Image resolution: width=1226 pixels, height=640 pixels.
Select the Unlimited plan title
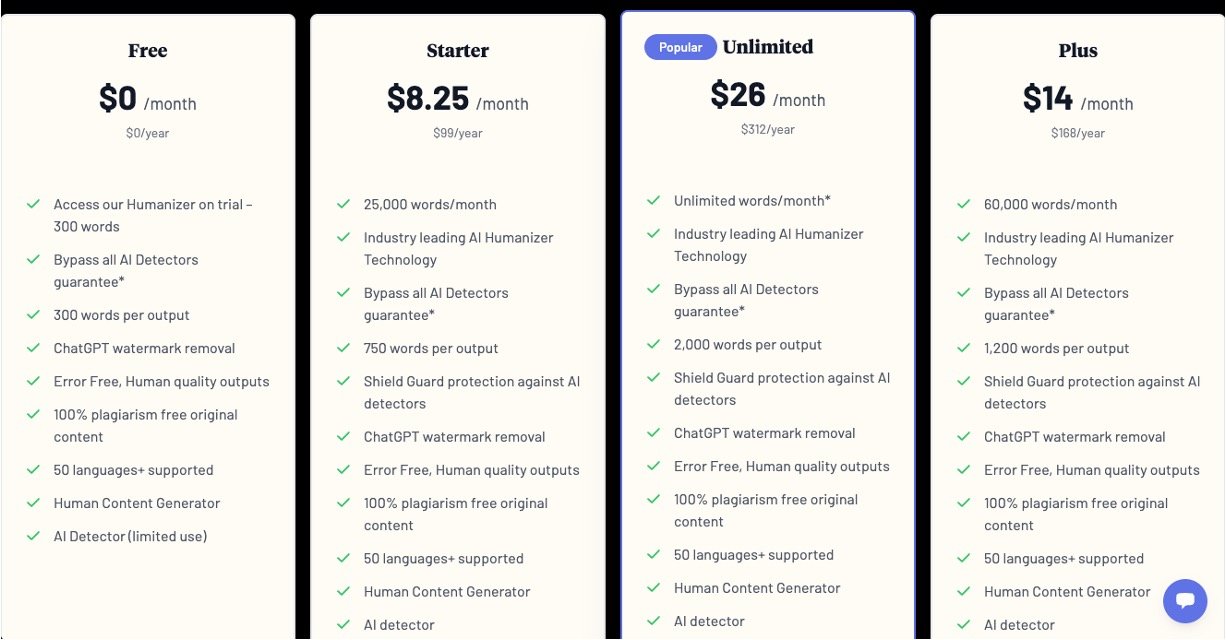[x=768, y=47]
